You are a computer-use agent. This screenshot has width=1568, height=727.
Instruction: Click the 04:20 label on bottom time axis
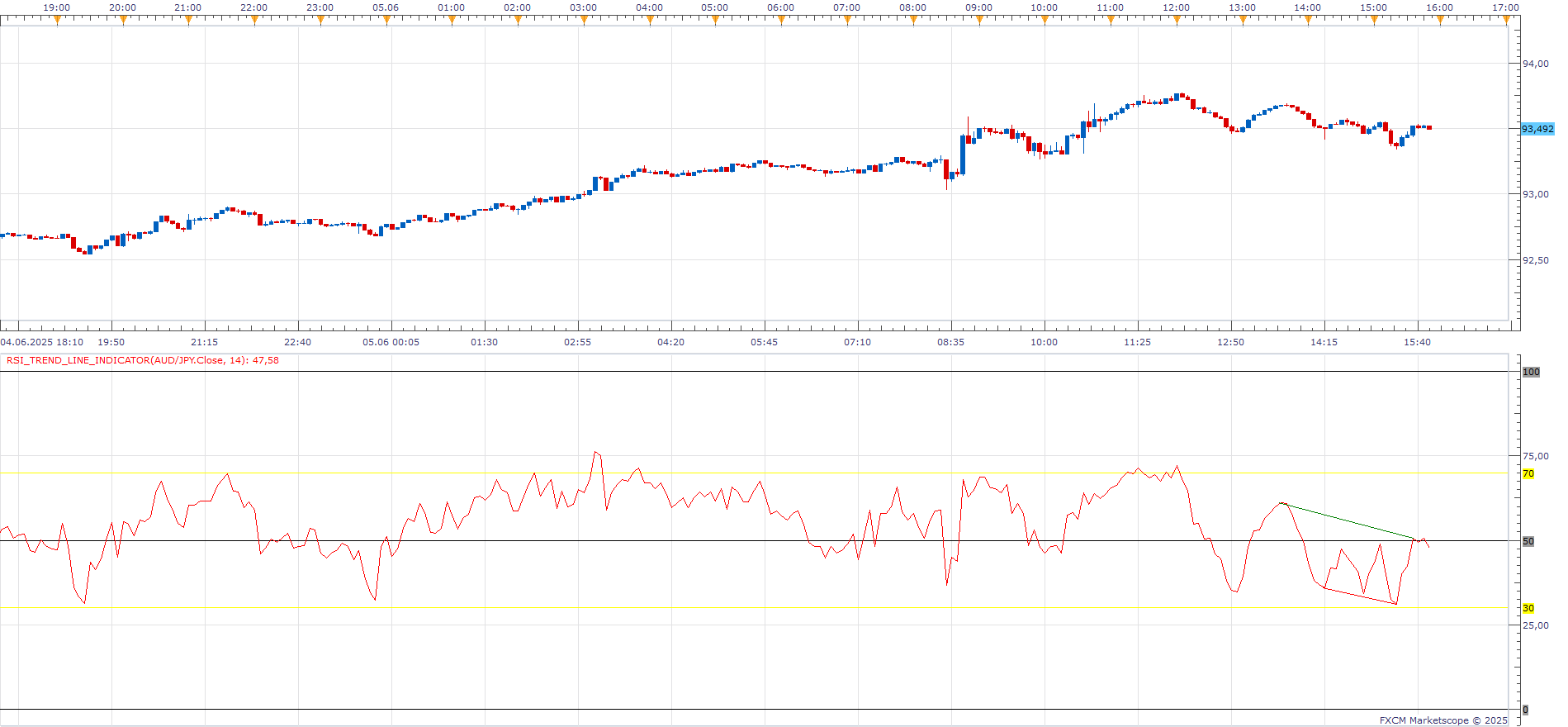click(x=671, y=342)
